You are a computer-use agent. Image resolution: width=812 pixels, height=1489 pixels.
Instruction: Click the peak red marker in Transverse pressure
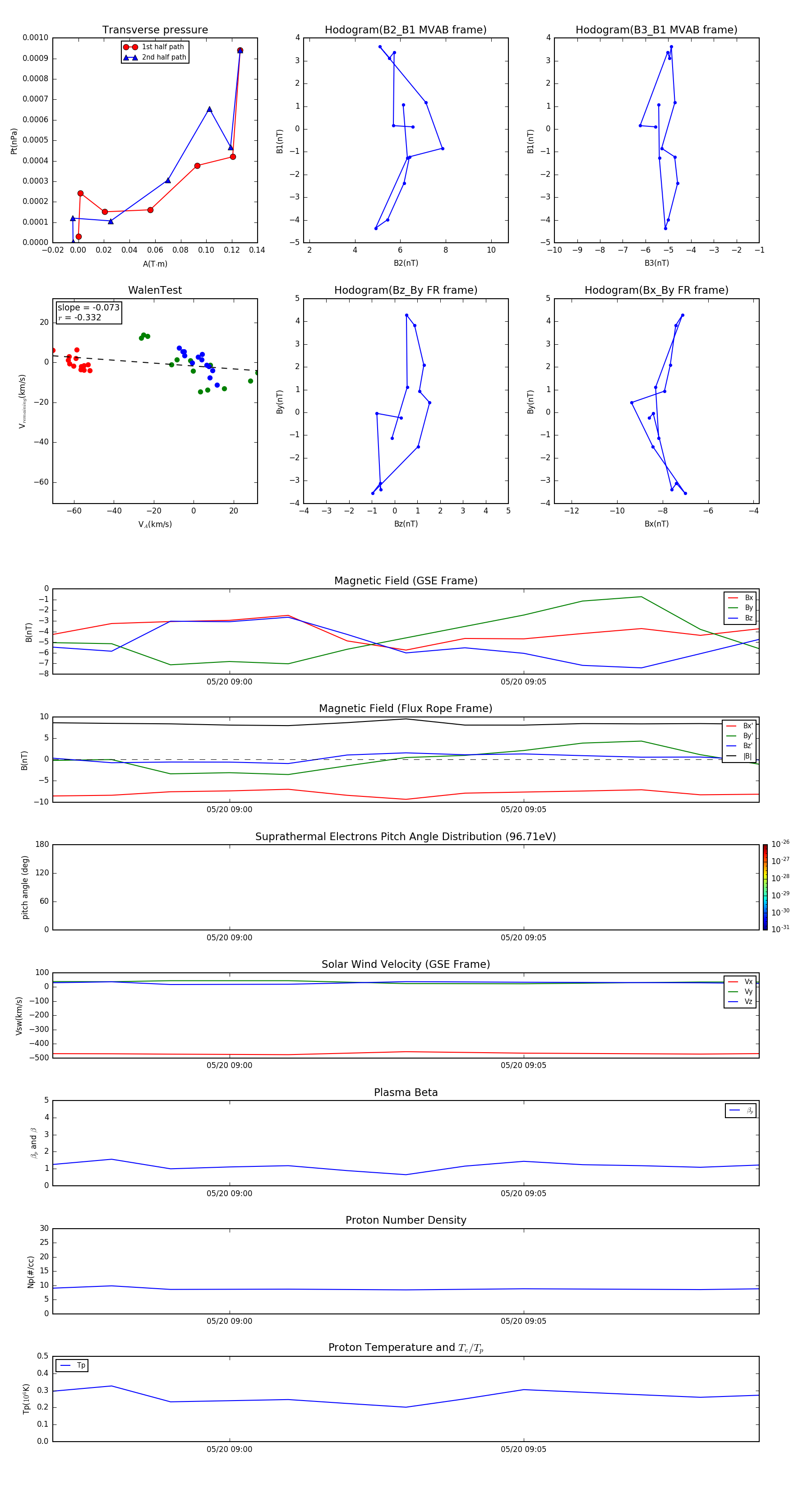(240, 50)
